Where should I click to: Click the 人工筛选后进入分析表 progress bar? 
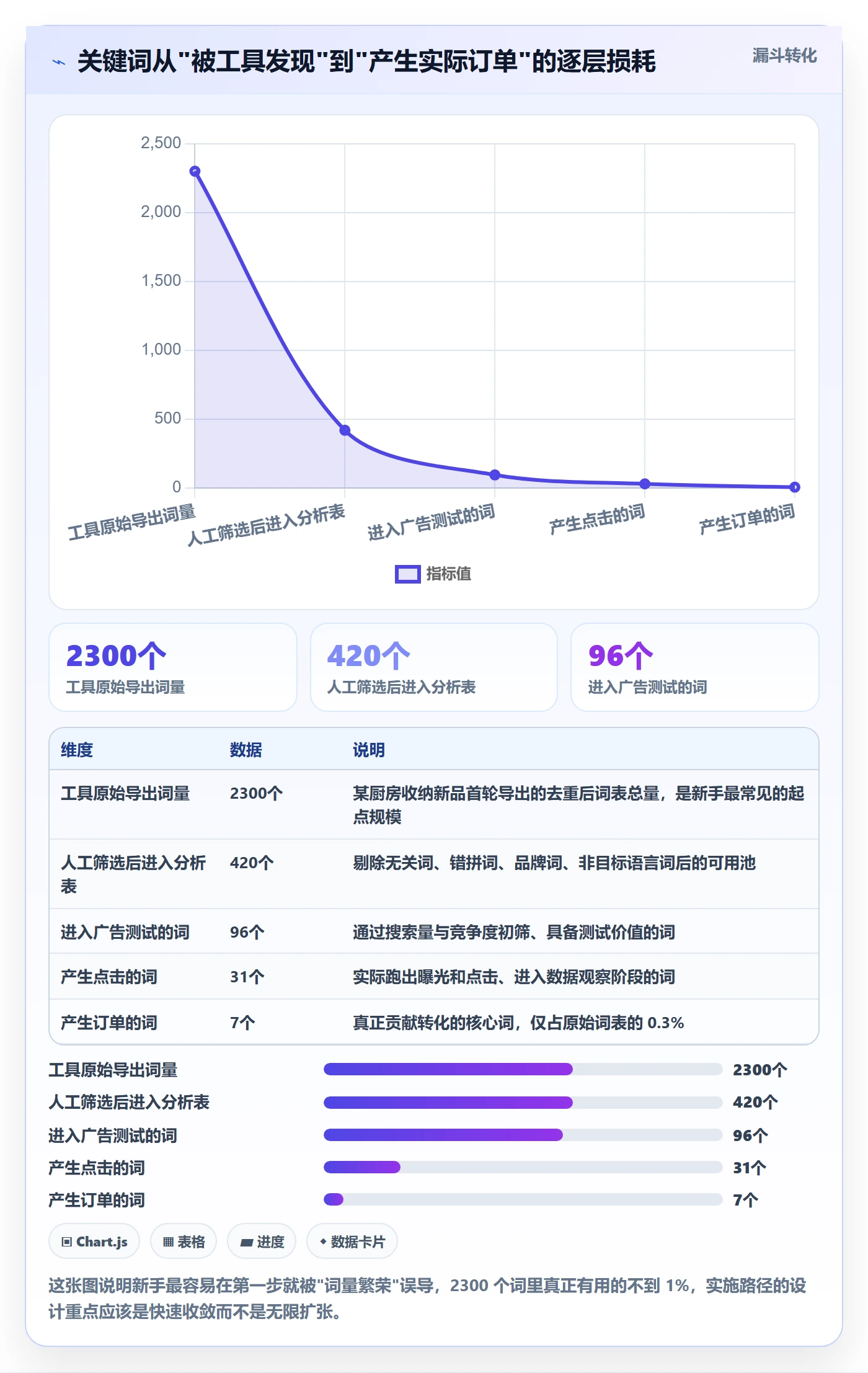pyautogui.click(x=523, y=1103)
